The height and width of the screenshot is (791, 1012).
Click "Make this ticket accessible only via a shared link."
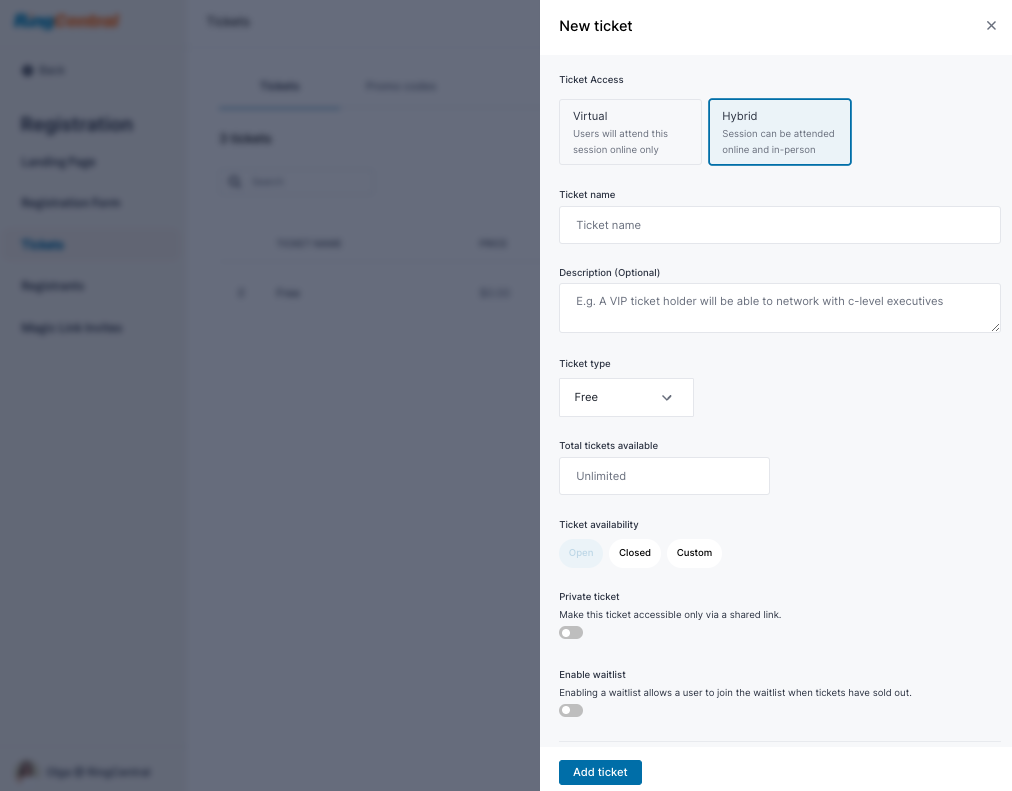pos(670,615)
